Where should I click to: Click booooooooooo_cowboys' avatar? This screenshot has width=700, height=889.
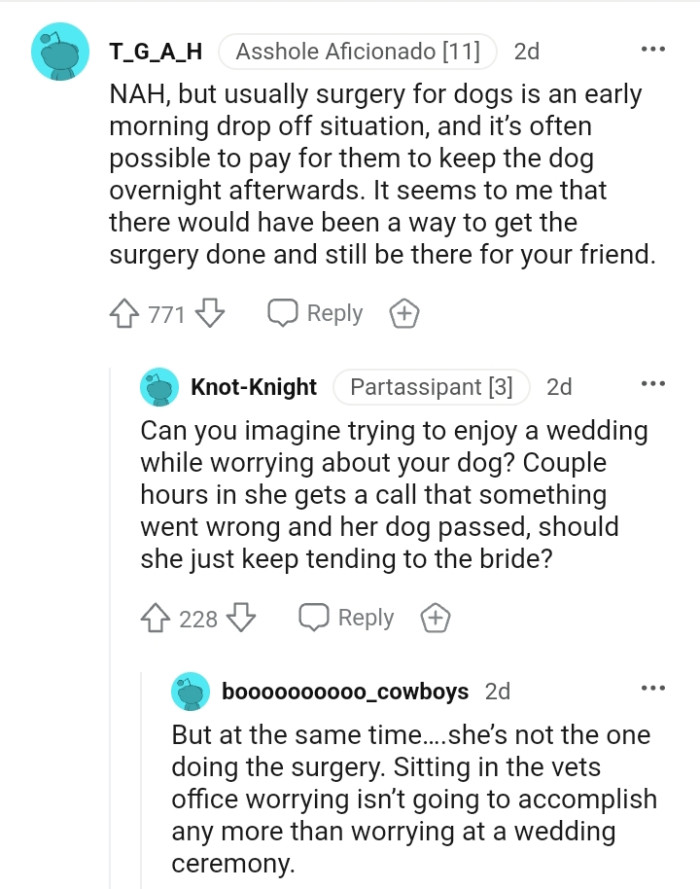pos(189,689)
